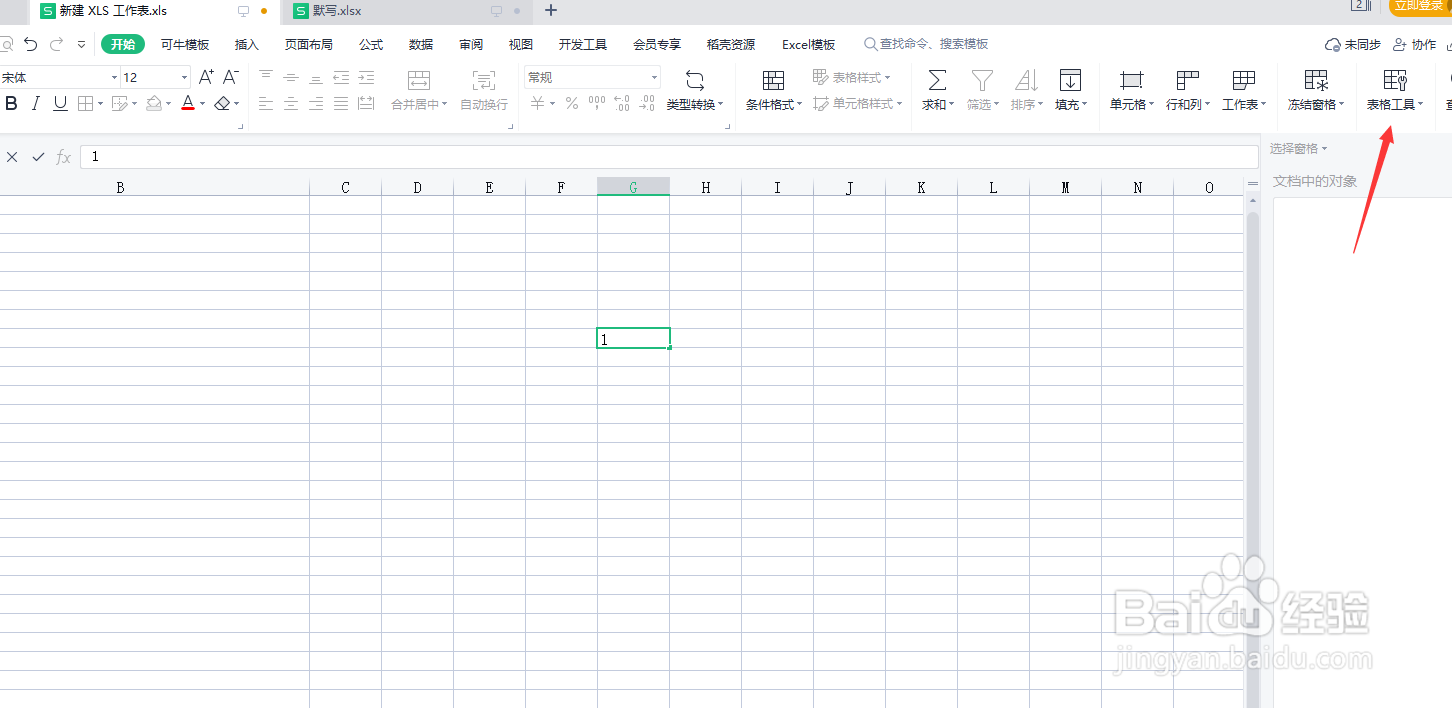Viewport: 1452px width, 708px height.
Task: Apply red font color
Action: click(x=187, y=103)
